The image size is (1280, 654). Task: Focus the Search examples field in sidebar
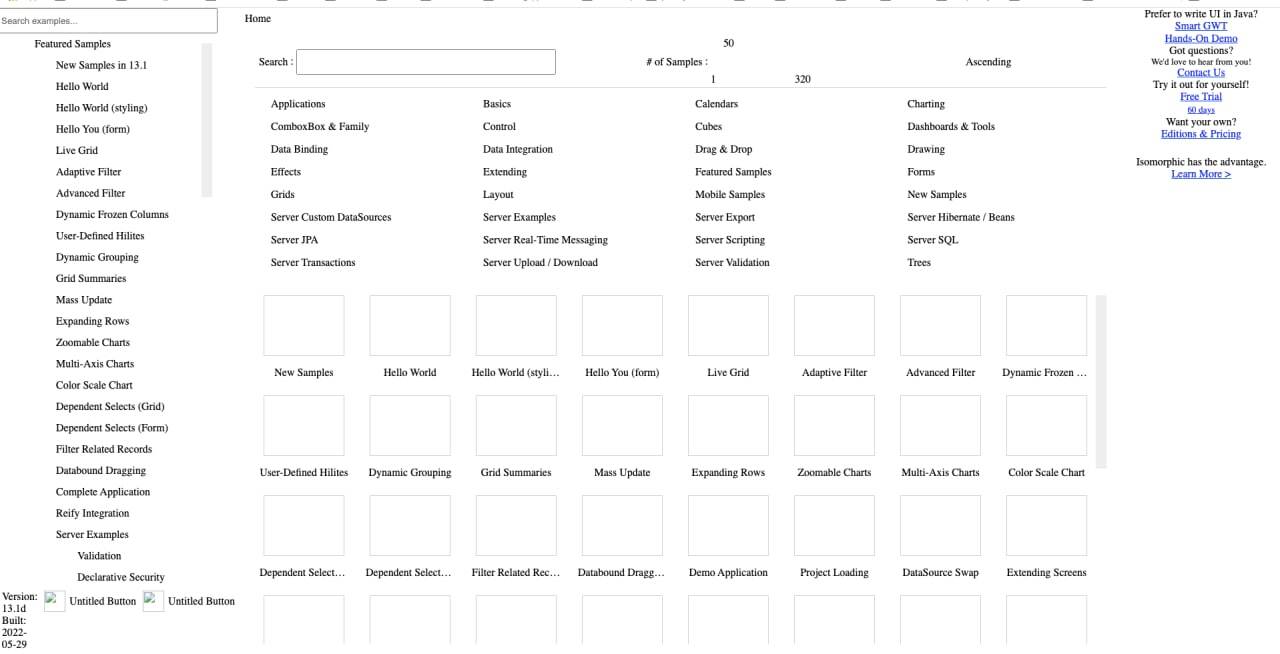coord(108,21)
